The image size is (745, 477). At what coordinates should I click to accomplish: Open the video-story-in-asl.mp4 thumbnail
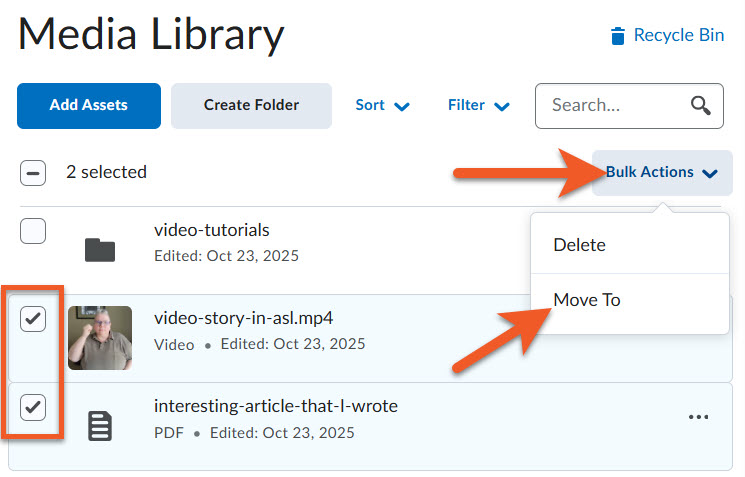pyautogui.click(x=100, y=338)
